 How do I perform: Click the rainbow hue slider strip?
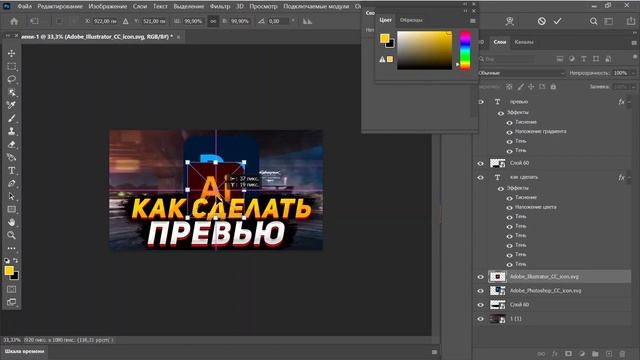[465, 50]
